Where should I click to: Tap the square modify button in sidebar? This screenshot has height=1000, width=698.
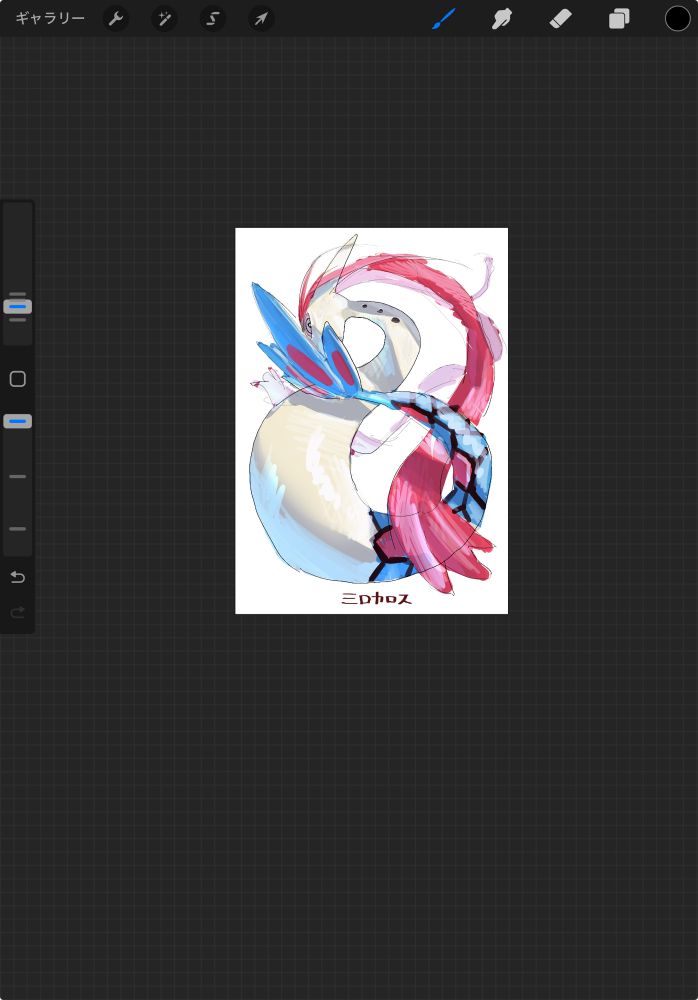(18, 379)
